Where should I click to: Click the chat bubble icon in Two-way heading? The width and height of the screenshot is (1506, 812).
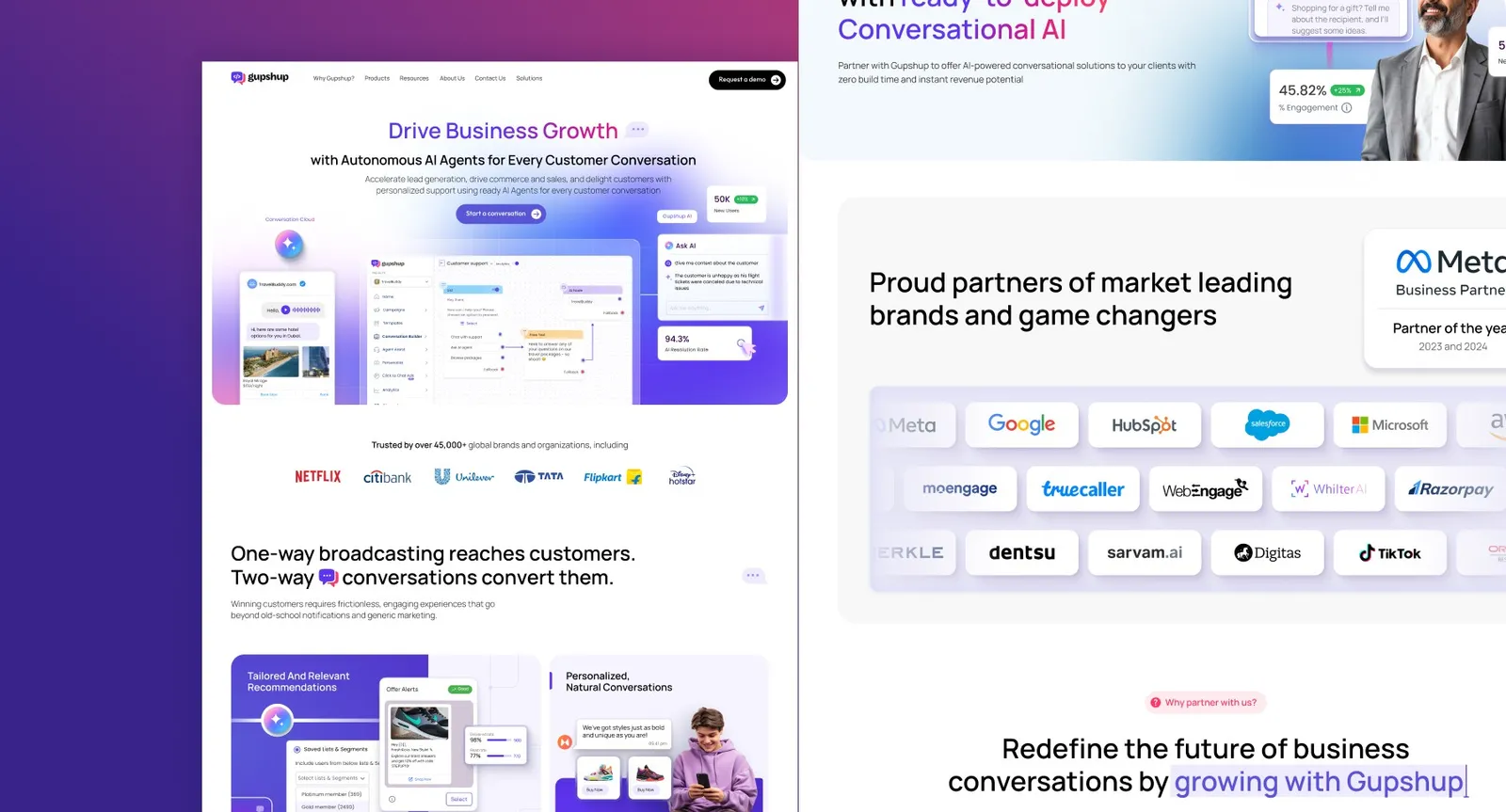coord(328,578)
